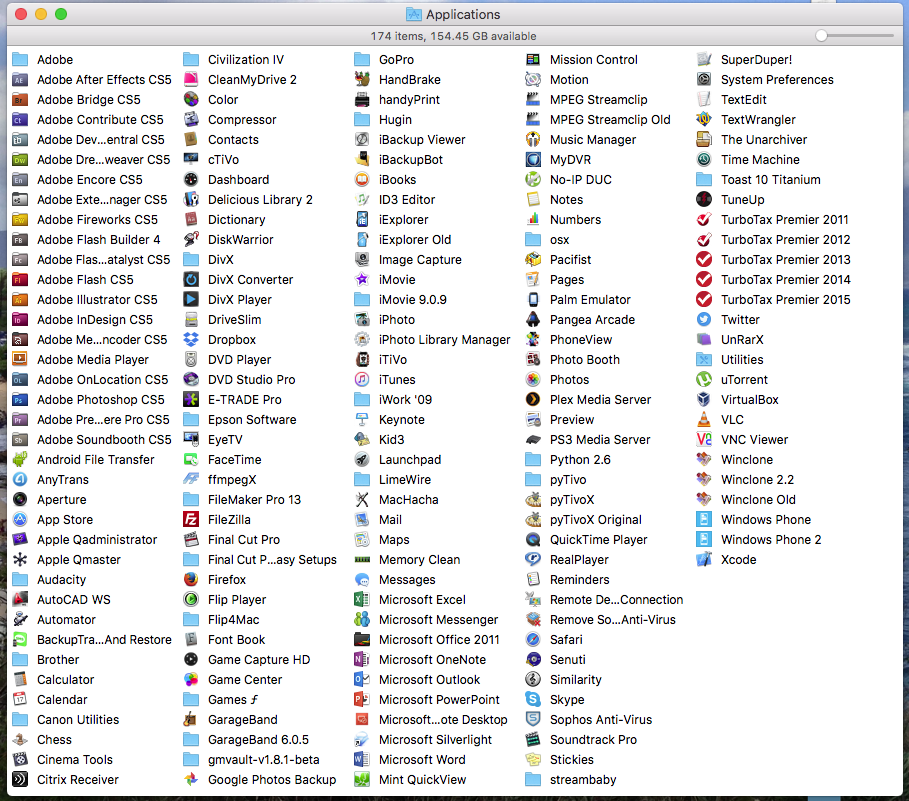Image resolution: width=909 pixels, height=801 pixels.
Task: Select the "BackupTra...And Restore" label
Action: pyautogui.click(x=104, y=640)
